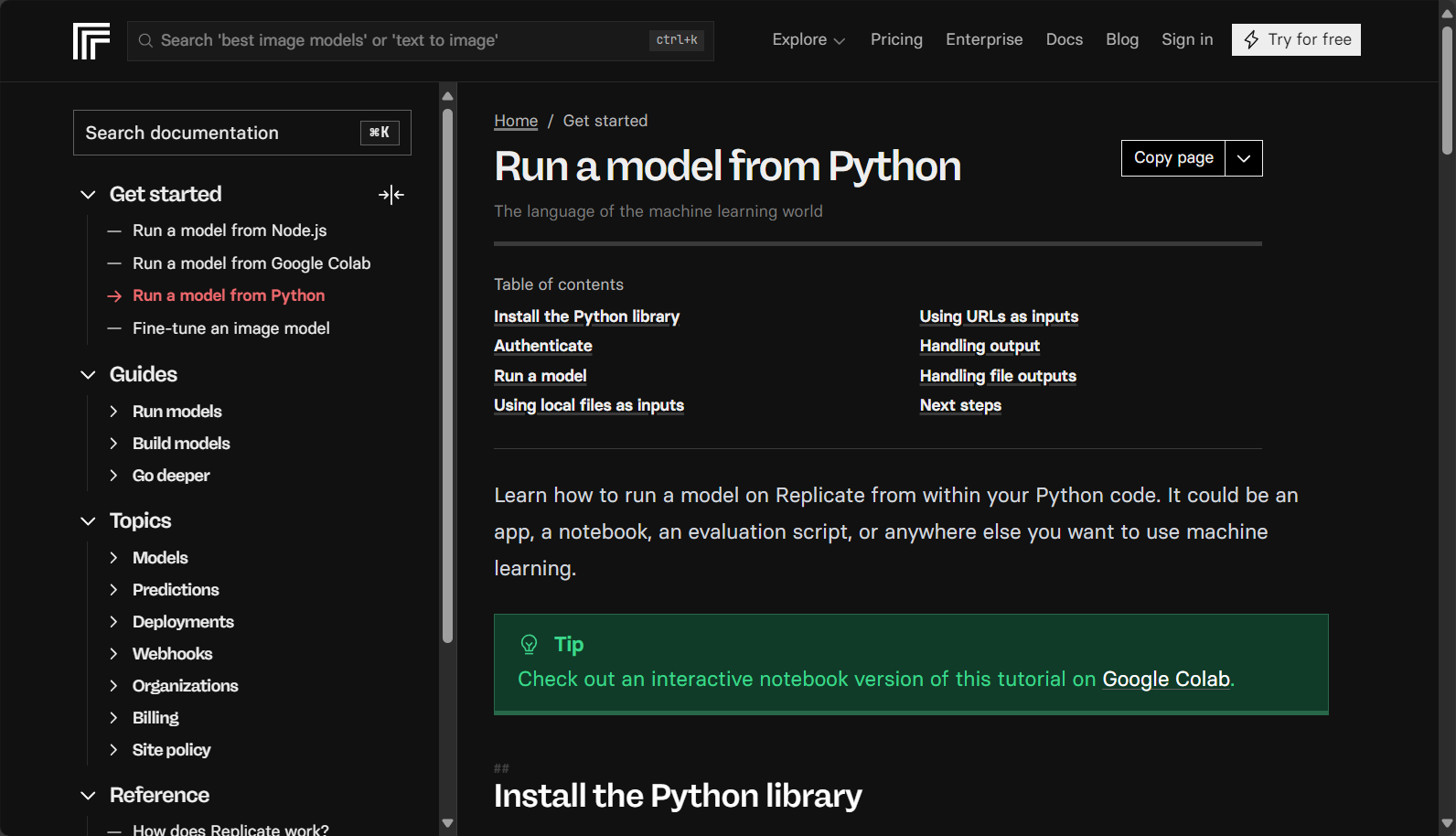Jump to Install the Python library section

[586, 316]
